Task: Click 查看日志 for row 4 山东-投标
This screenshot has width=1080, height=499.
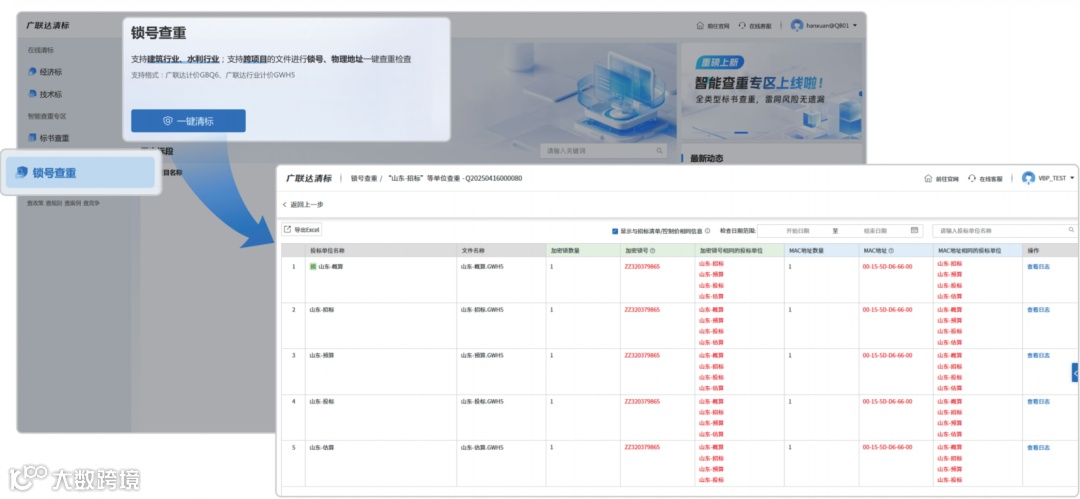Action: 1038,401
